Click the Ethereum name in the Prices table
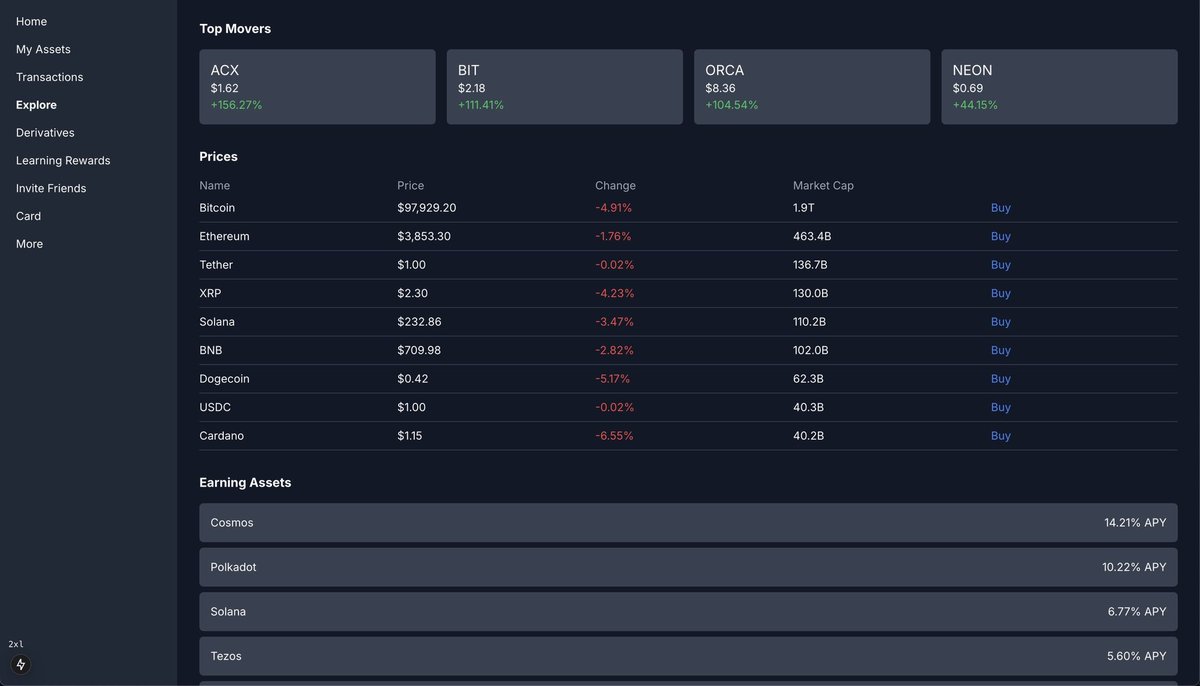 tap(224, 237)
